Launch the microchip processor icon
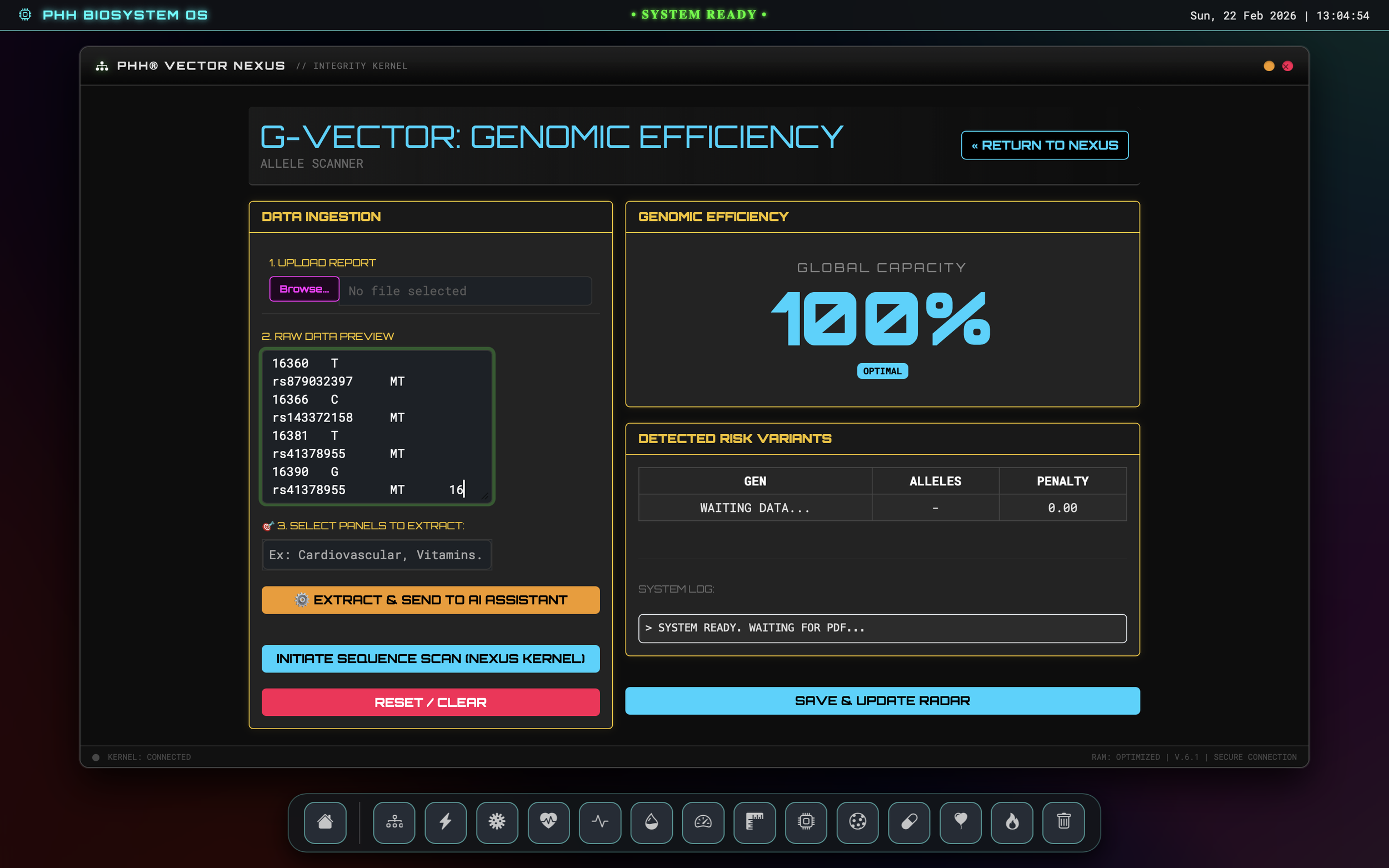 click(806, 822)
